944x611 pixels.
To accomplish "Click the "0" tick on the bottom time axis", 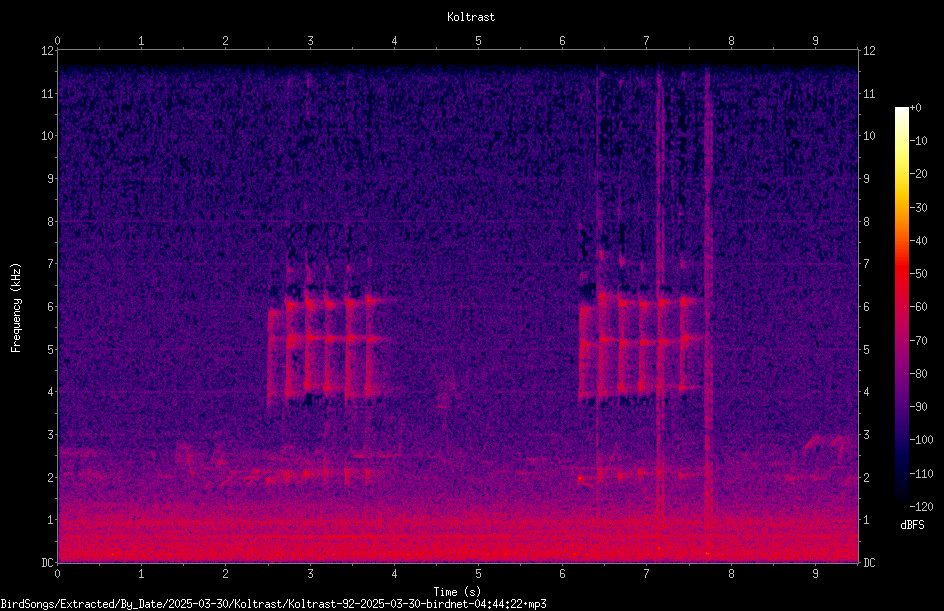I will click(x=57, y=574).
